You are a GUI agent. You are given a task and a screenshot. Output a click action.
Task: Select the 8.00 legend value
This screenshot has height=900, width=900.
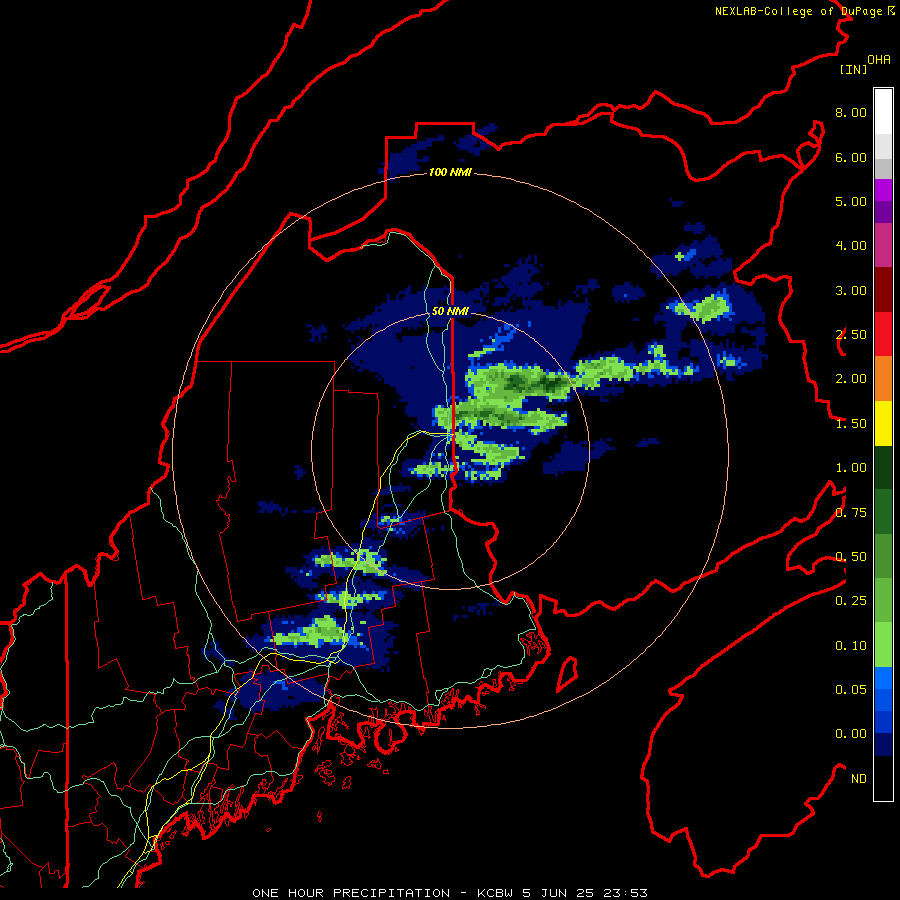click(851, 112)
